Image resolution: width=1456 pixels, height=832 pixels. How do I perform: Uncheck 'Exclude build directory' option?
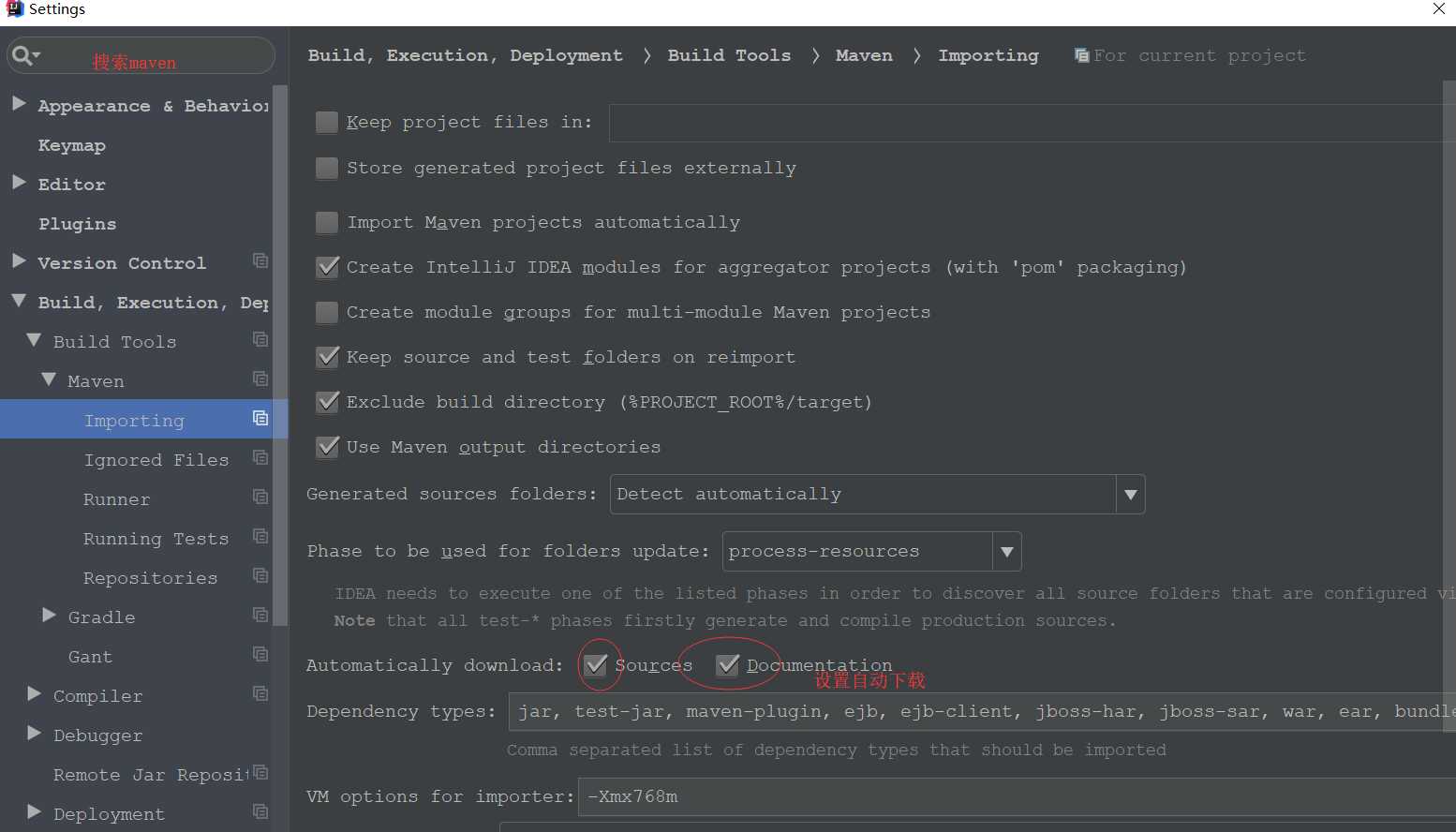coord(327,402)
